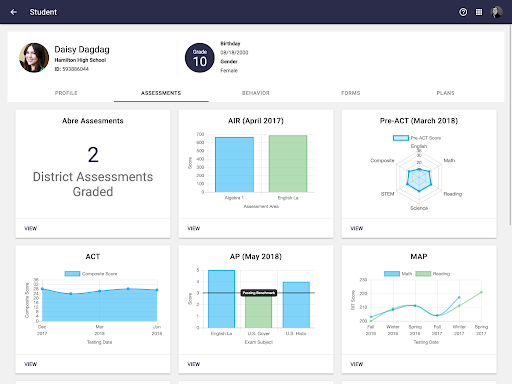Toggle the Pre-ACT Score legend swatch
This screenshot has height=384, width=512.
pyautogui.click(x=401, y=138)
